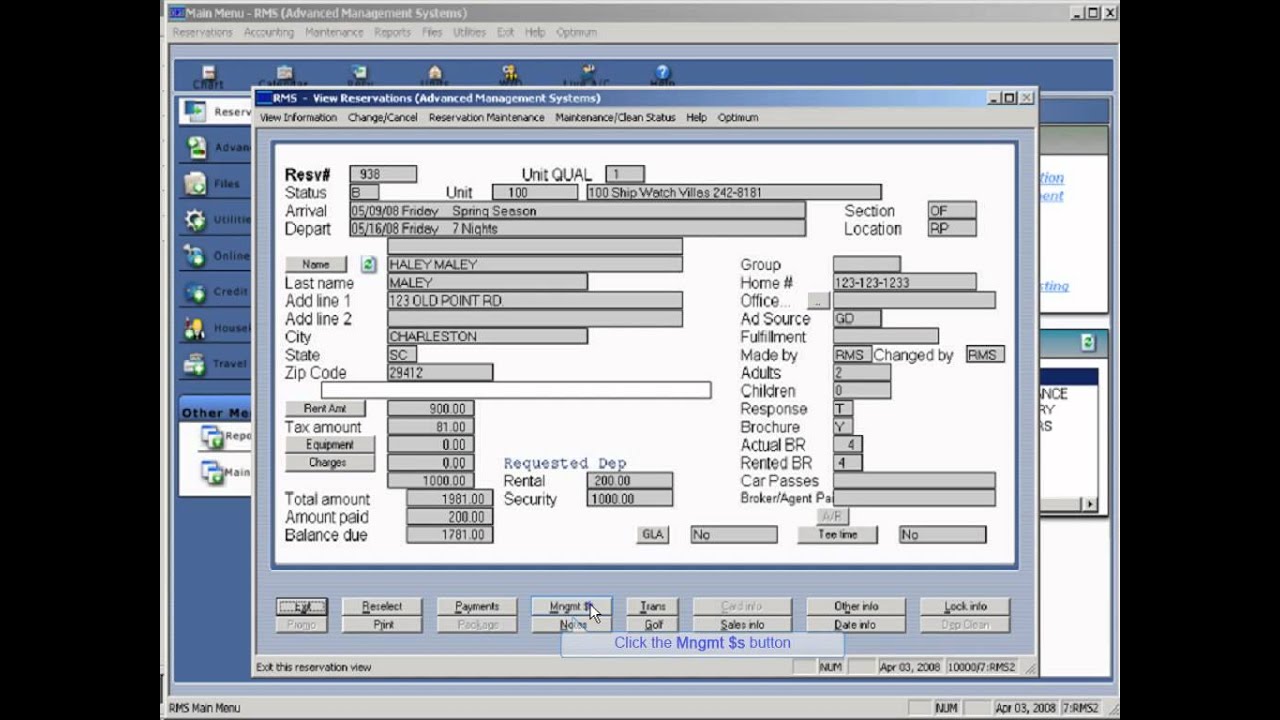This screenshot has width=1280, height=720.
Task: Click the green refresh icon beside Name
Action: pos(368,265)
